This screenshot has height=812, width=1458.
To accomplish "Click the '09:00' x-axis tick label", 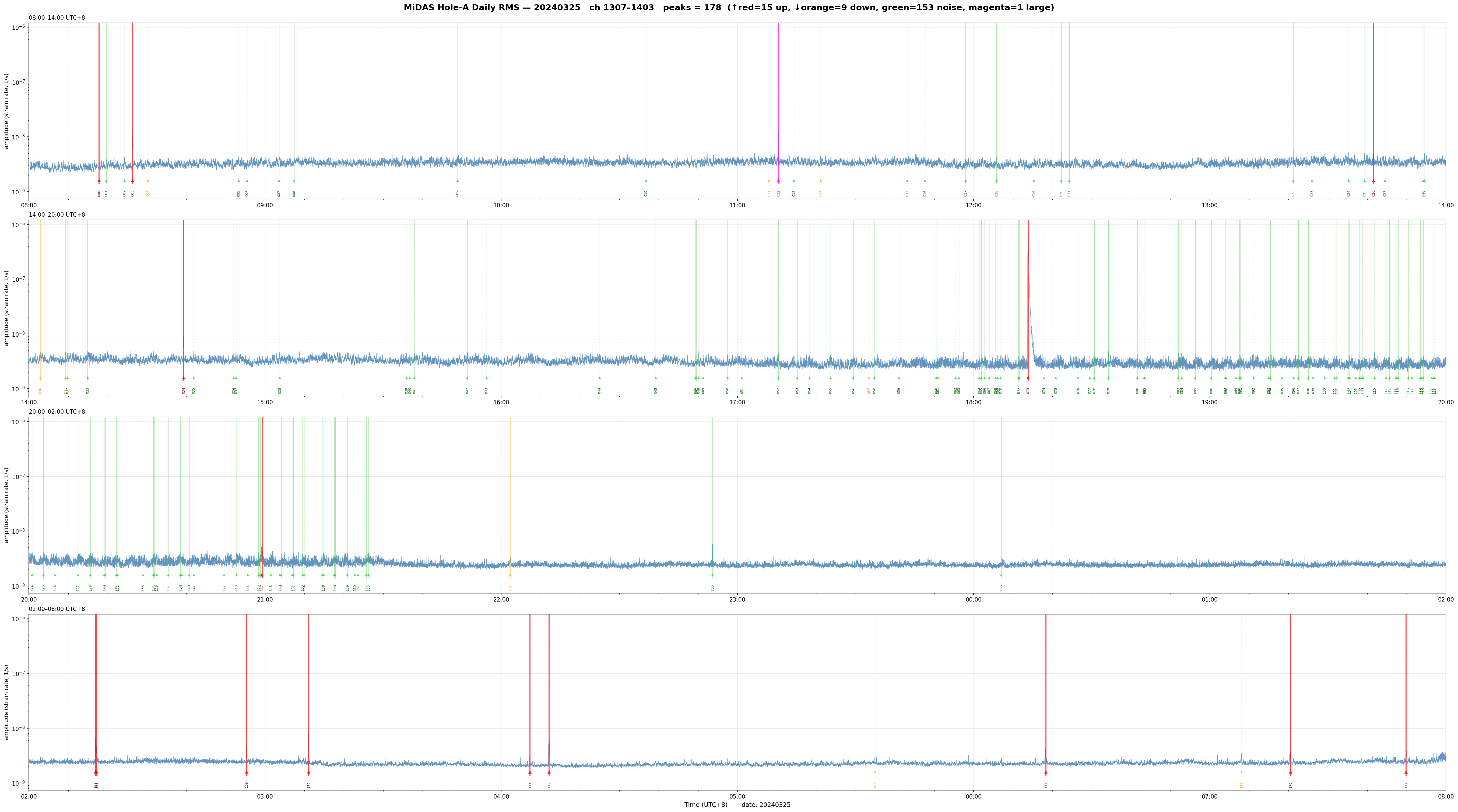I will pos(265,205).
